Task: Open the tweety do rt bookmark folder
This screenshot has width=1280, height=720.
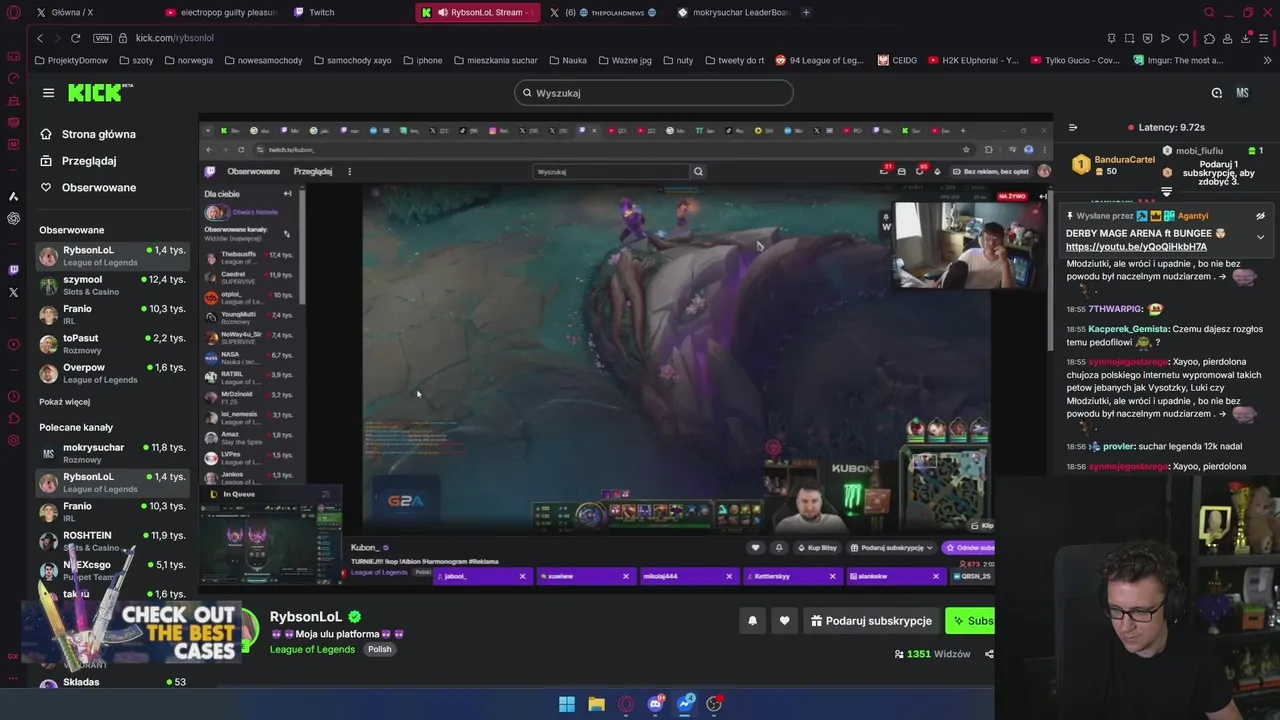Action: (x=733, y=60)
